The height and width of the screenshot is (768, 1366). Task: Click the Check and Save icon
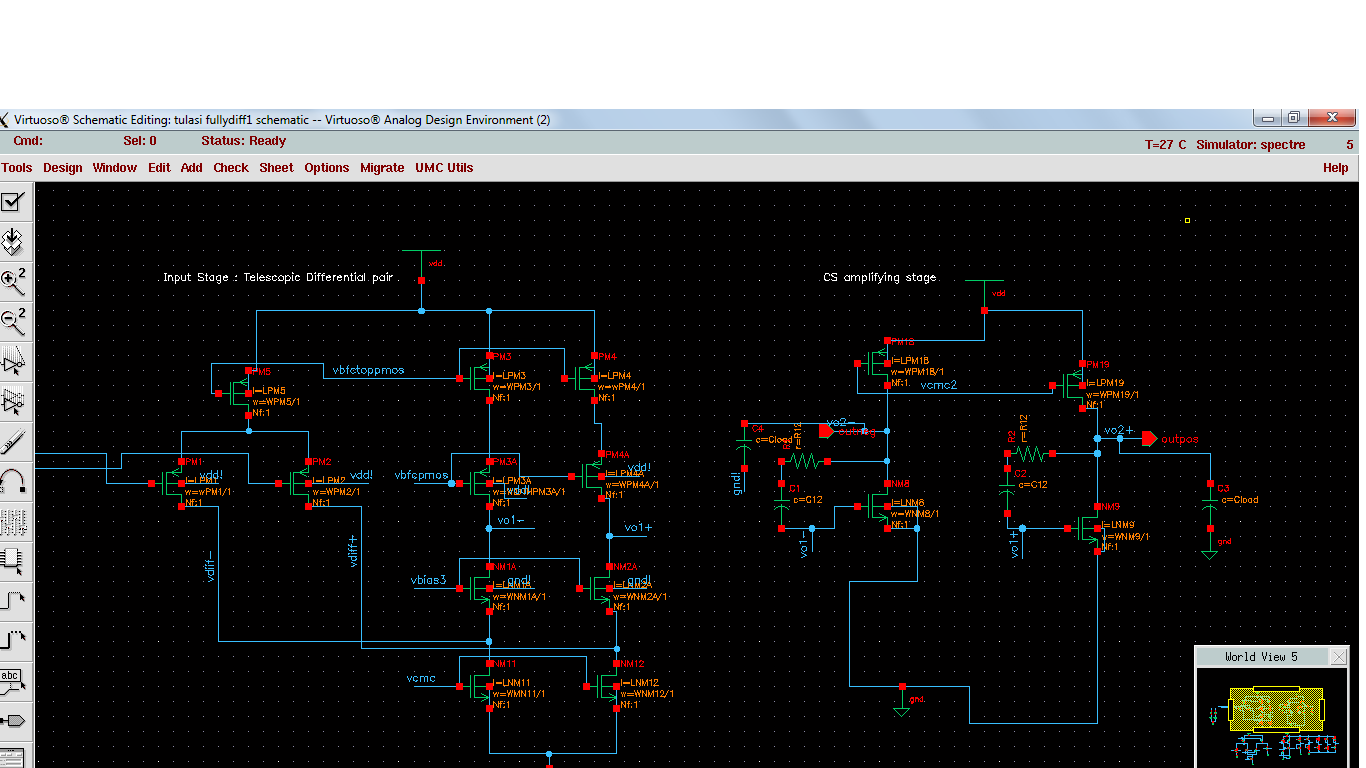click(x=13, y=202)
